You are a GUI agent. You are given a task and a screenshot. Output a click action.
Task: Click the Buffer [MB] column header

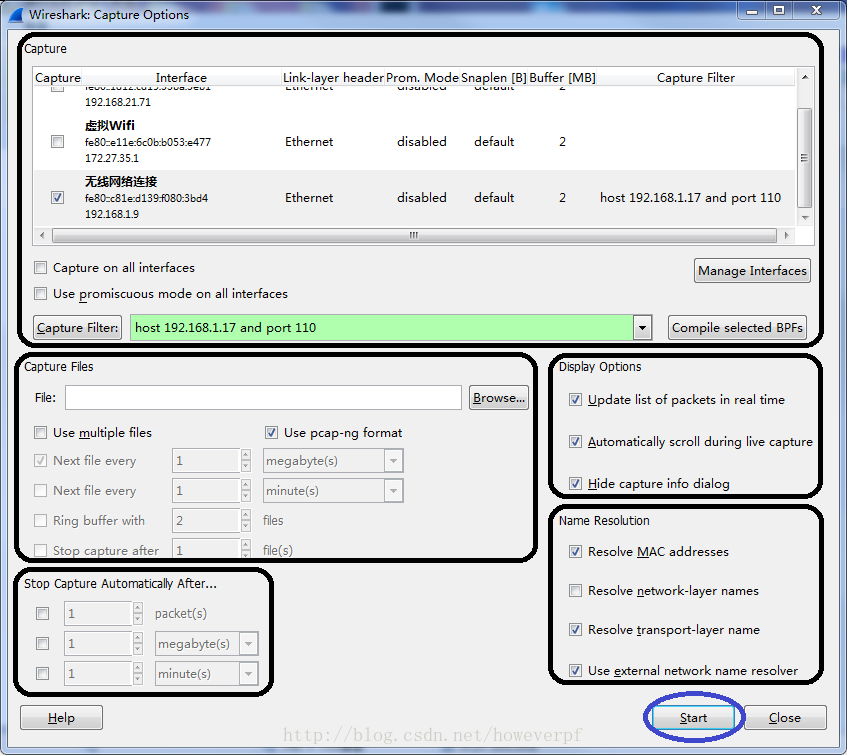click(x=562, y=78)
